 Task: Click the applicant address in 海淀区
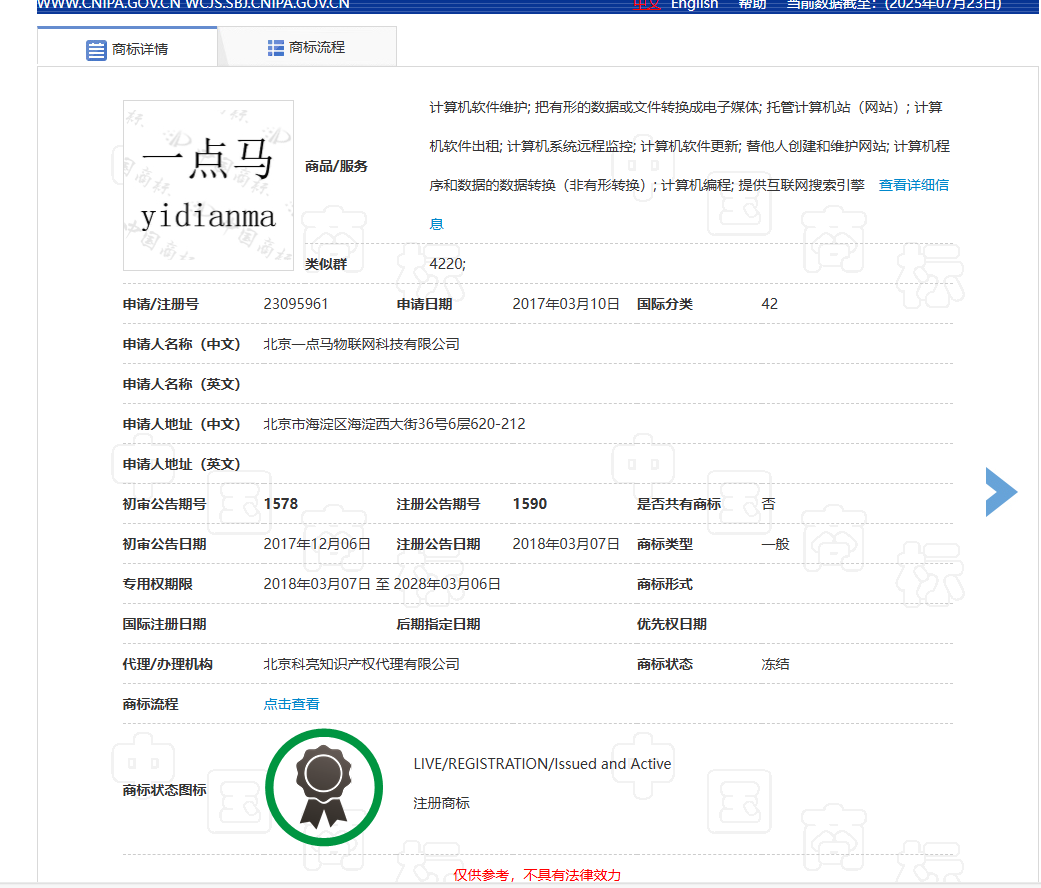(x=394, y=424)
